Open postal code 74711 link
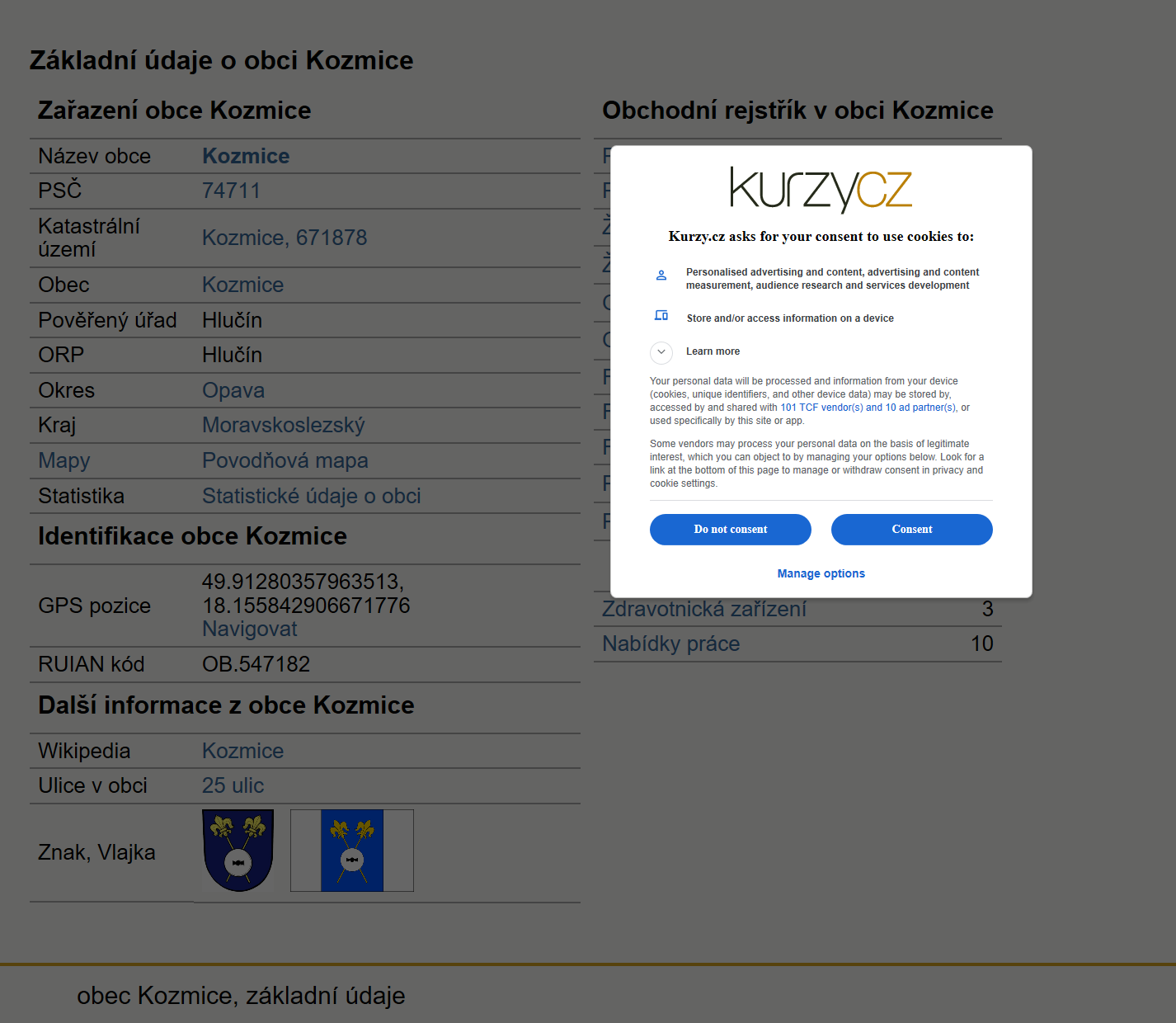This screenshot has height=1023, width=1176. pyautogui.click(x=231, y=191)
